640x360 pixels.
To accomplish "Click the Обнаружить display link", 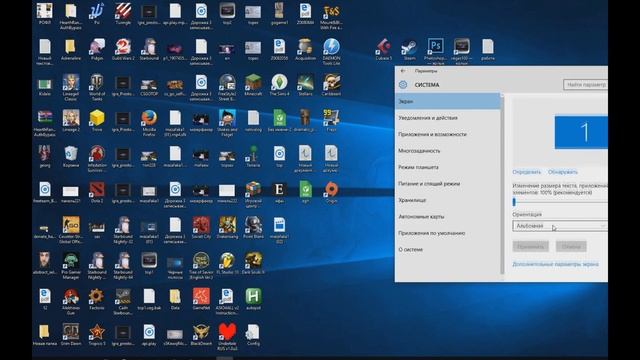I will coord(563,172).
